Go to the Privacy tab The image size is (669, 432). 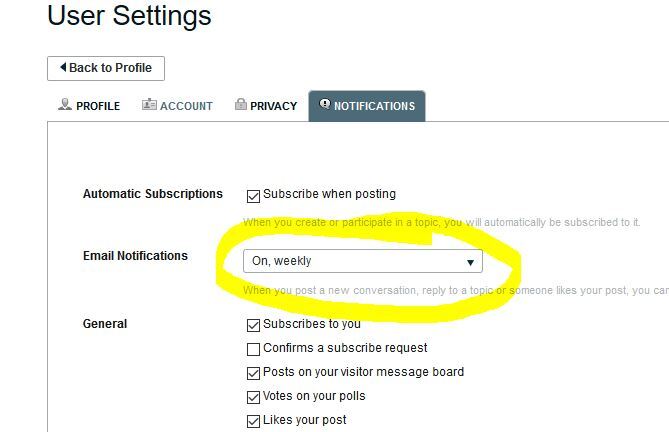click(x=265, y=106)
